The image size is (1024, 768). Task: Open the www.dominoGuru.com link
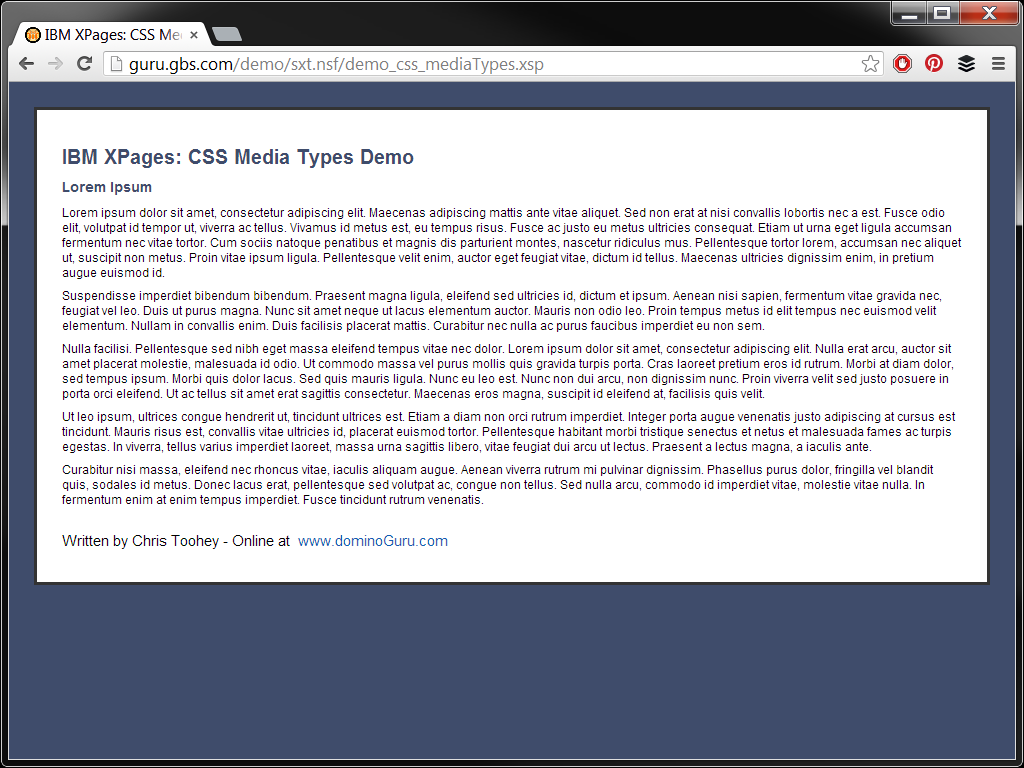point(373,541)
